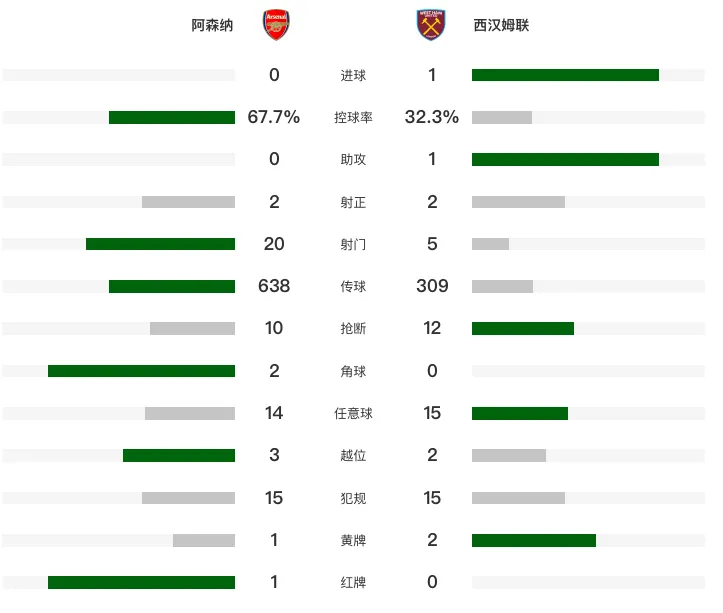This screenshot has width=723, height=613.
Task: Click the Arsenal club crest icon
Action: click(276, 25)
